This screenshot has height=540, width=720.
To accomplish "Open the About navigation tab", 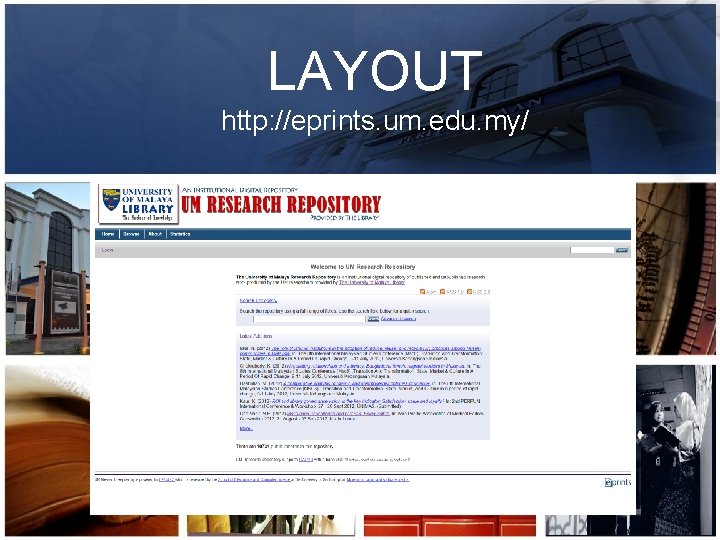I will tap(155, 234).
